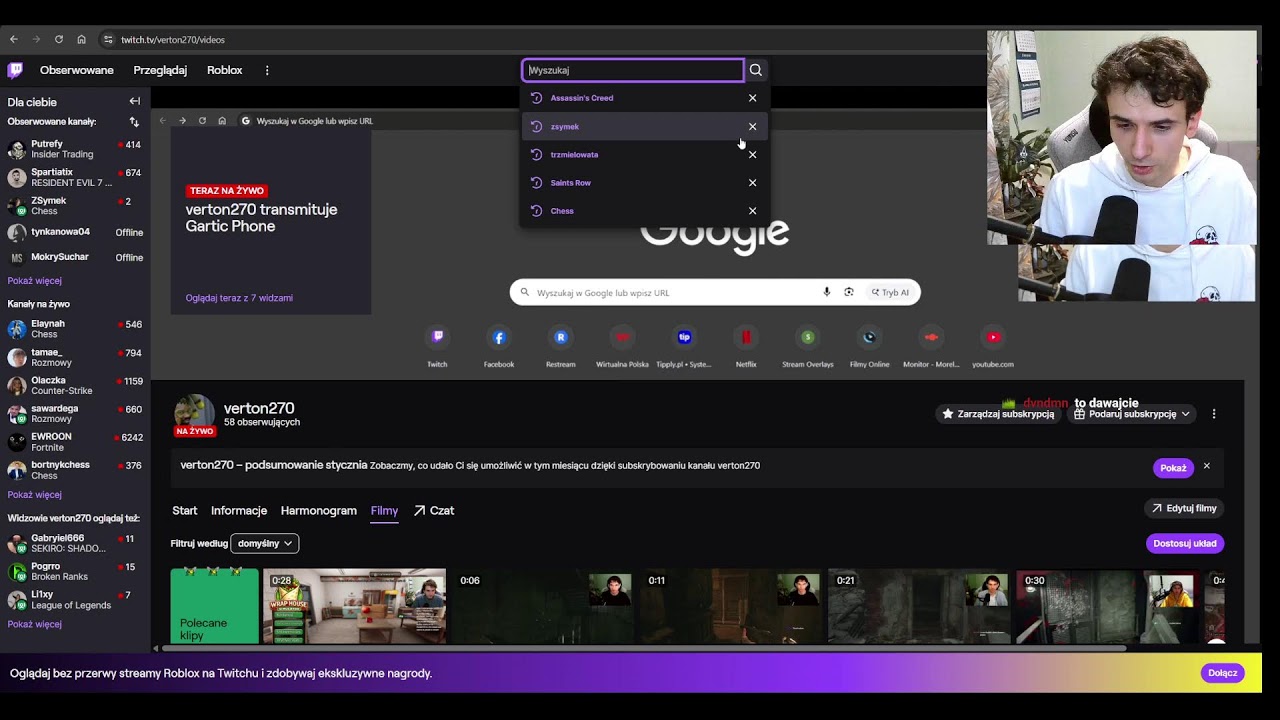
Task: Open the Netflix shortcut icon
Action: click(x=746, y=338)
